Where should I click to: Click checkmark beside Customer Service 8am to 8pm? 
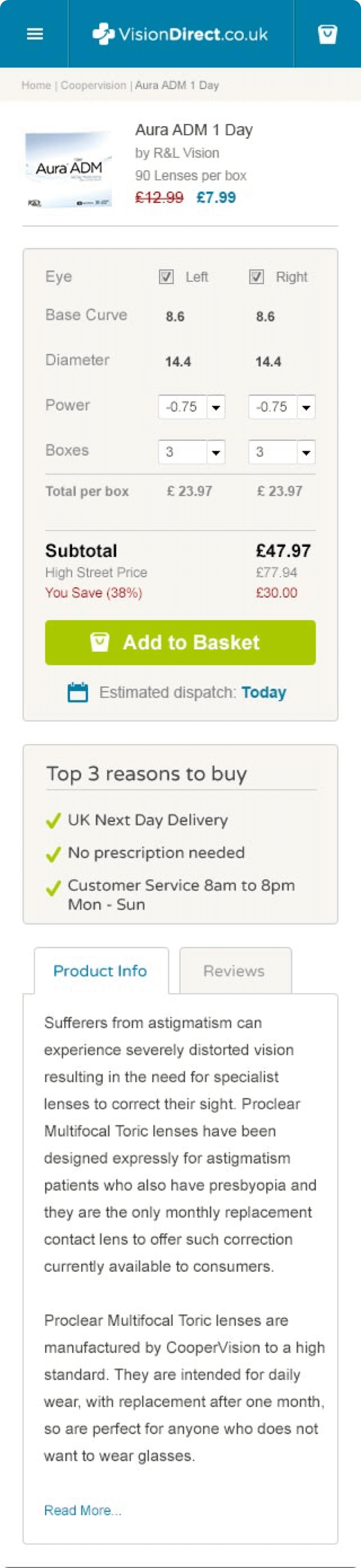point(54,887)
